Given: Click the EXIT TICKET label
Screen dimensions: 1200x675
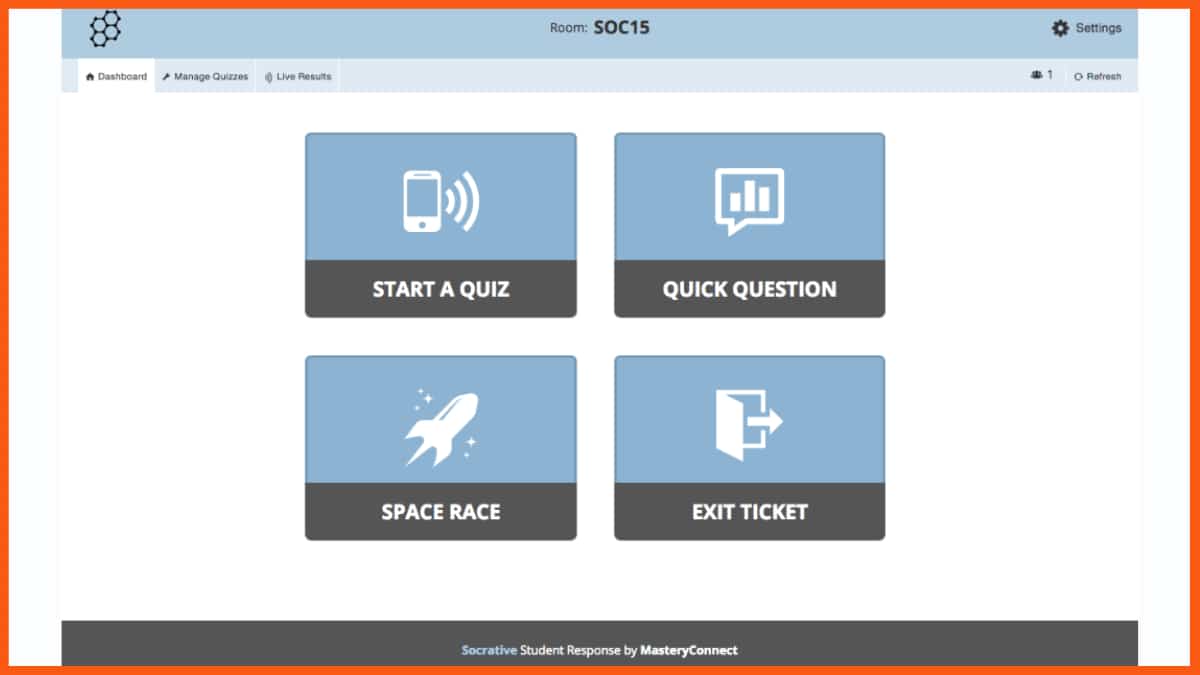Looking at the screenshot, I should coord(750,512).
